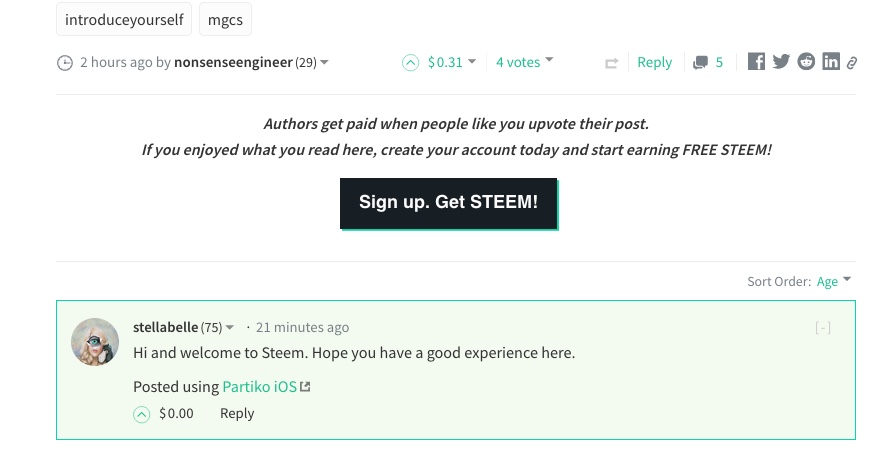Share post on Facebook icon
This screenshot has height=461, width=889.
tap(756, 61)
